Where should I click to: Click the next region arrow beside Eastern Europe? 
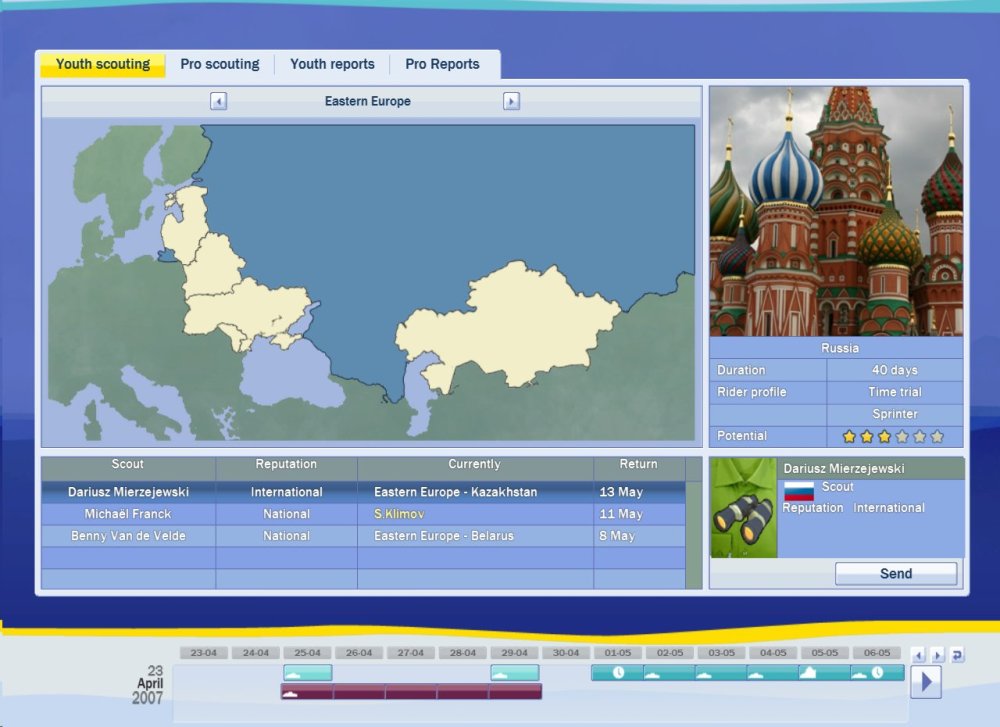coord(511,101)
